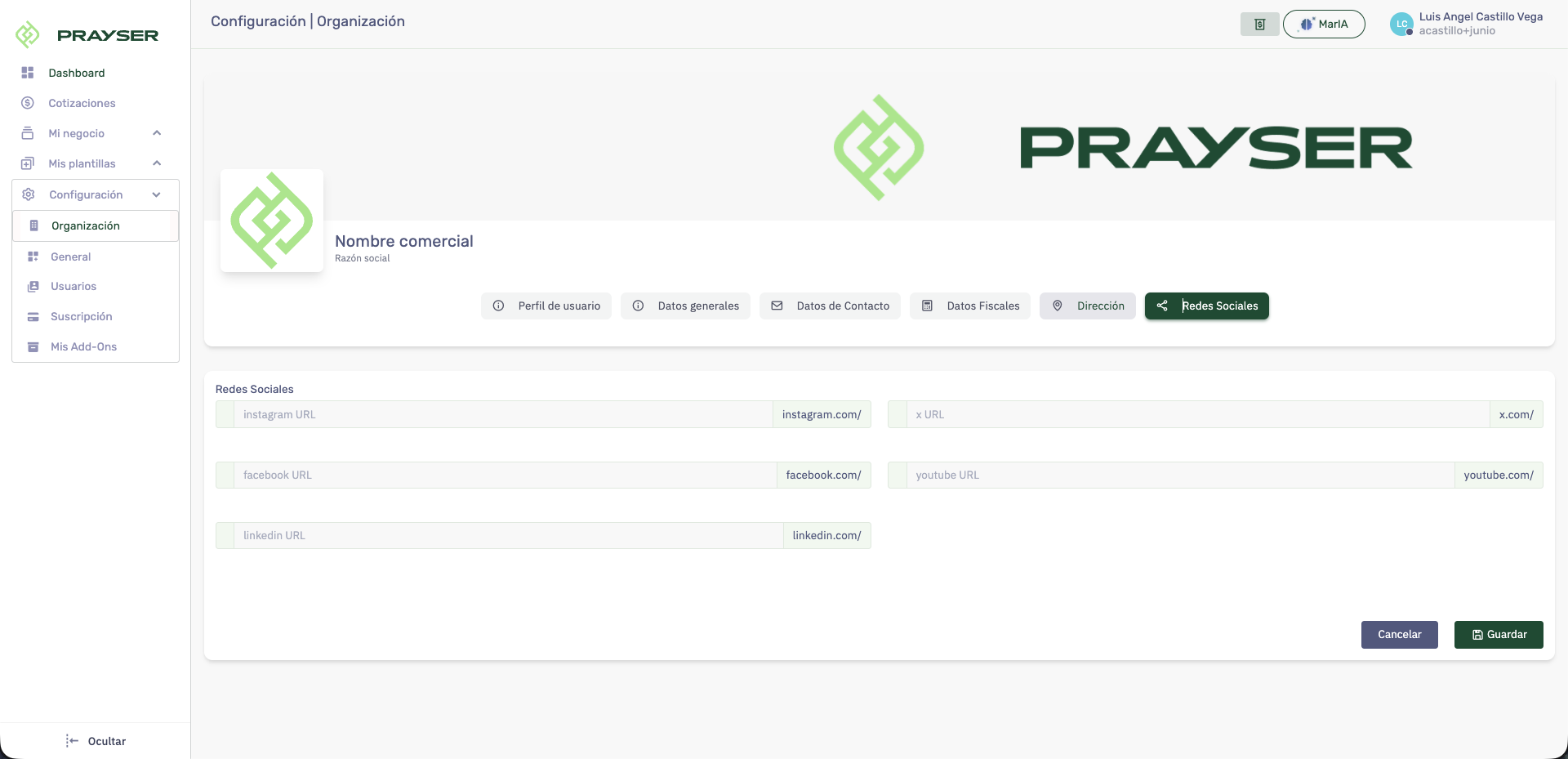Click the "acastillo+junio" account text

pos(1458,31)
